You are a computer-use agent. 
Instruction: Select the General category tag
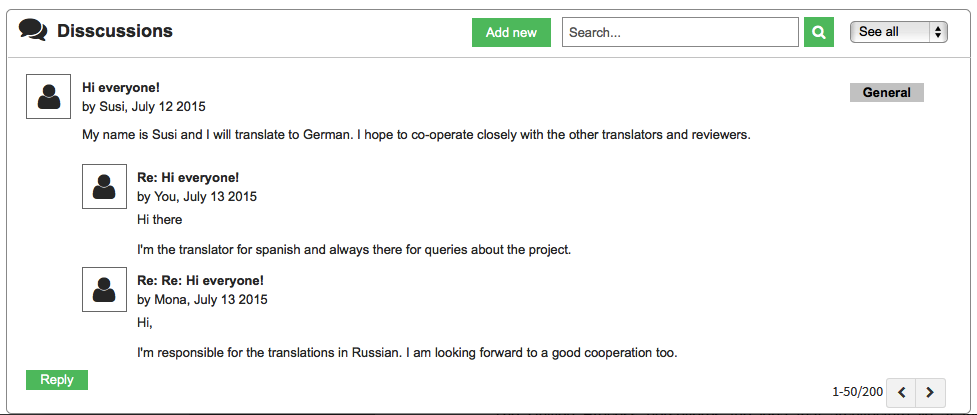[x=887, y=92]
